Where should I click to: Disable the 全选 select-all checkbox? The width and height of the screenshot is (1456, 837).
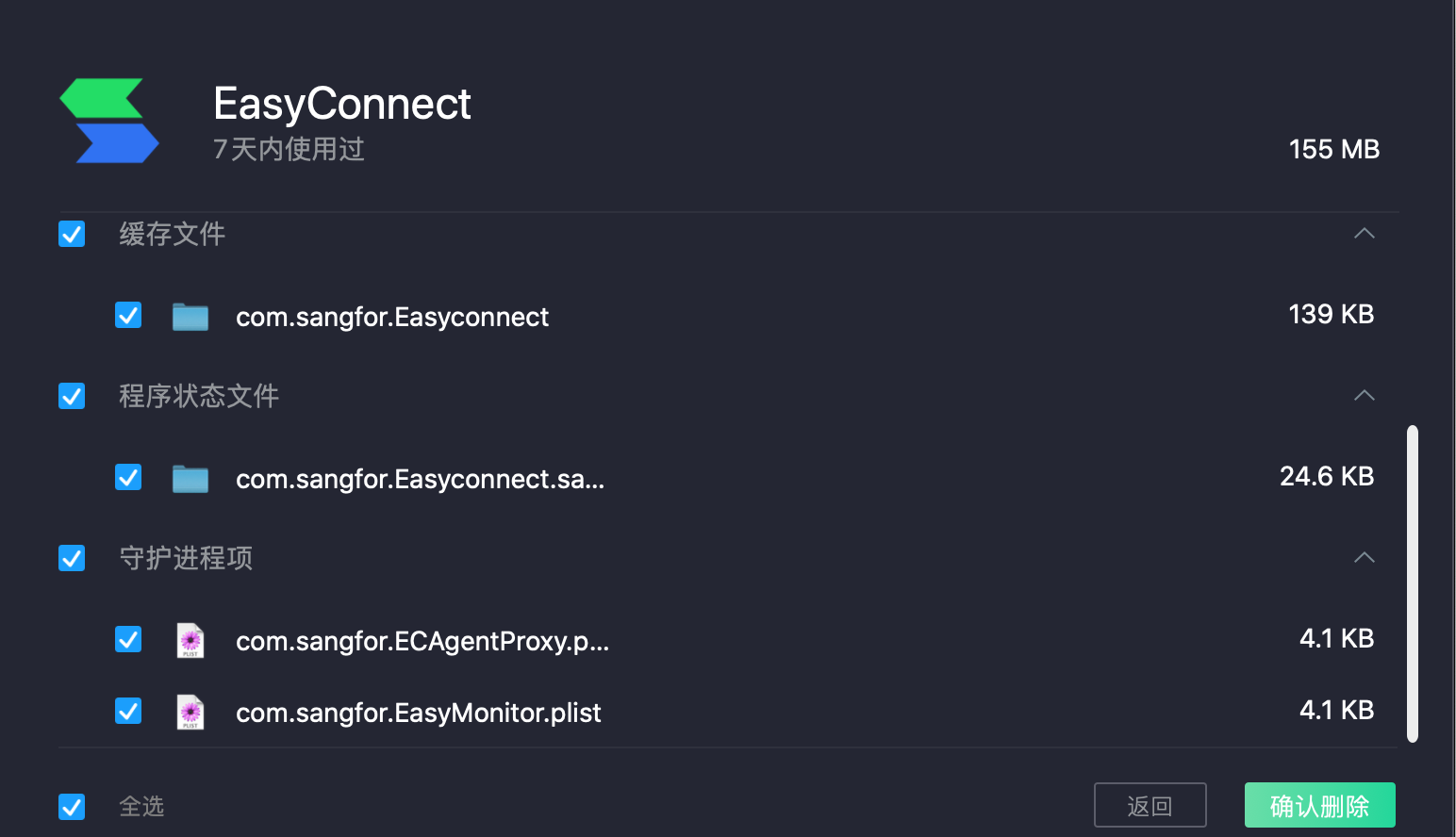point(71,806)
